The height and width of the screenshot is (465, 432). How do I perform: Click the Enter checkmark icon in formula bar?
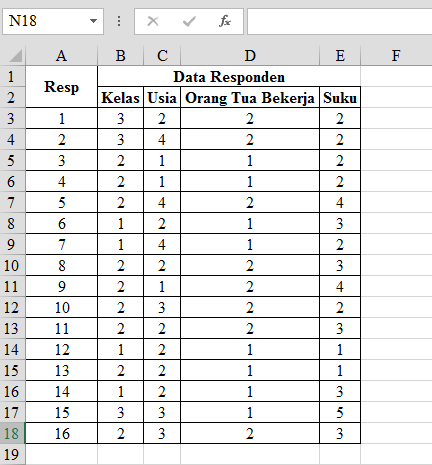coord(189,21)
